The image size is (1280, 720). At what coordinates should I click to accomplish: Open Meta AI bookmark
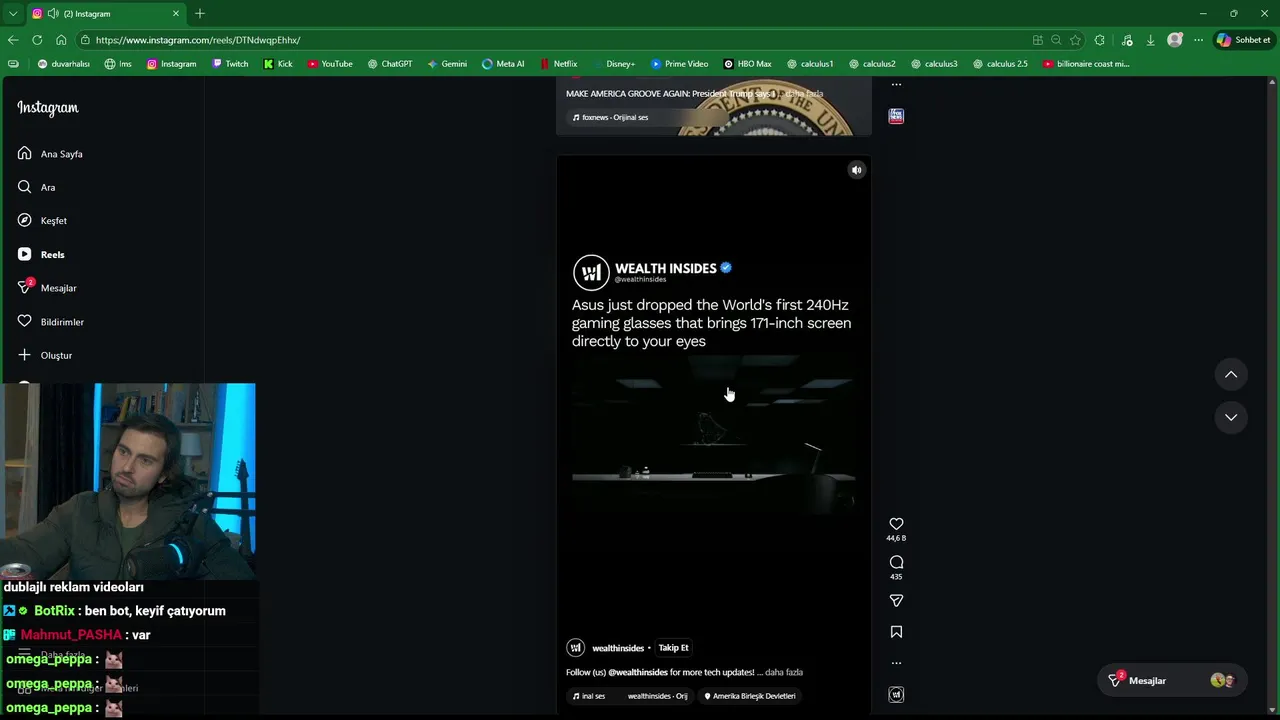pyautogui.click(x=503, y=64)
